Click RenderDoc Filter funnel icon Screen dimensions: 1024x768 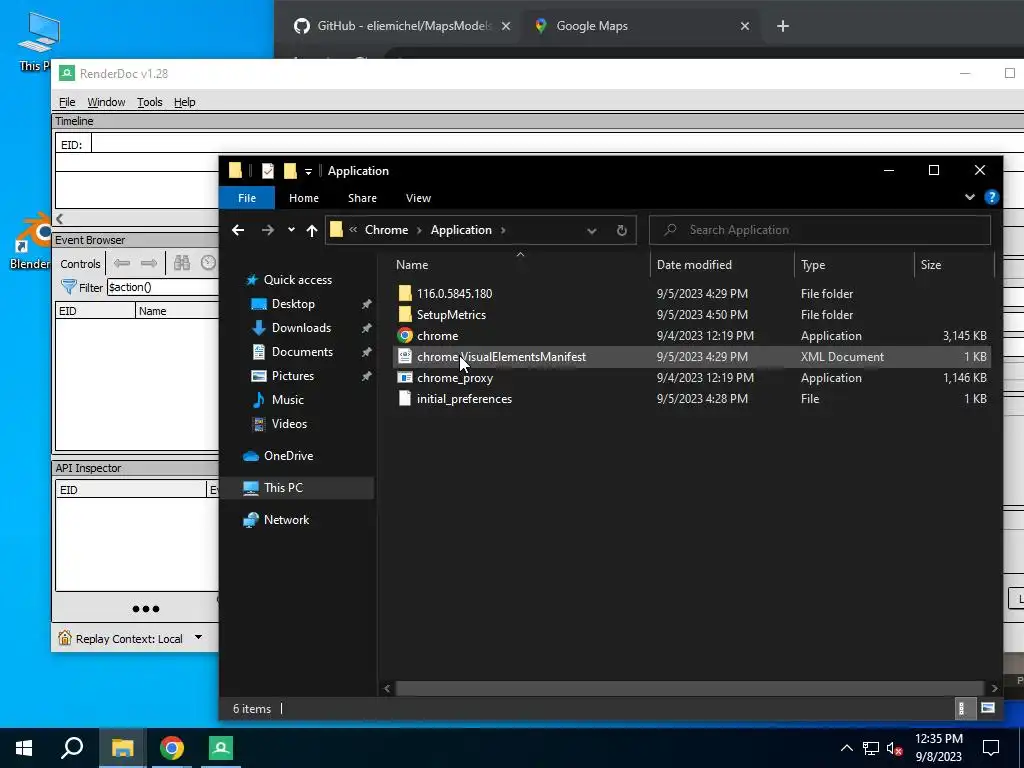68,287
